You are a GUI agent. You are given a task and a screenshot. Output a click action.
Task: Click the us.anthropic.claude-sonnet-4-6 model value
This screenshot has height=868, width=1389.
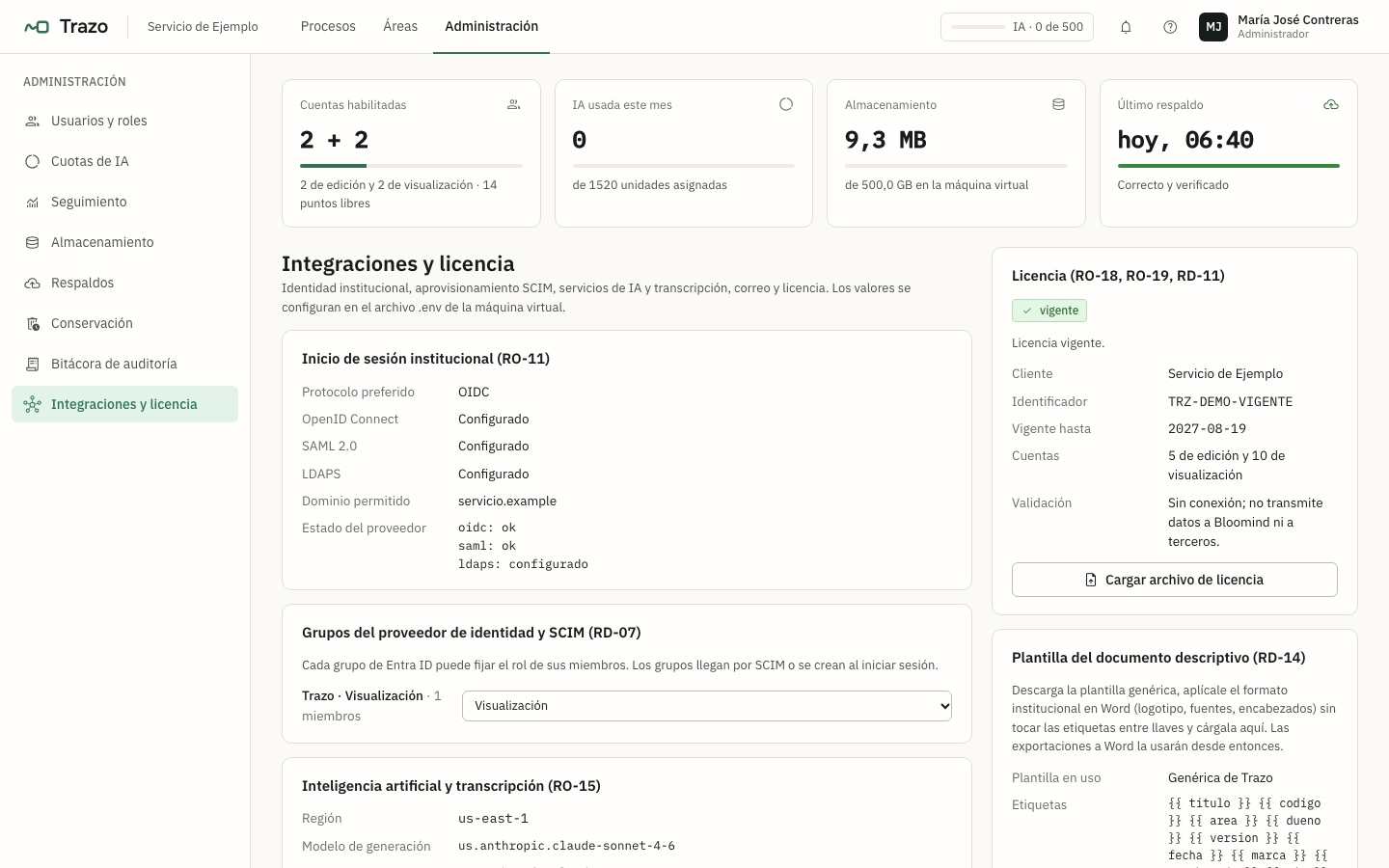coord(566,846)
